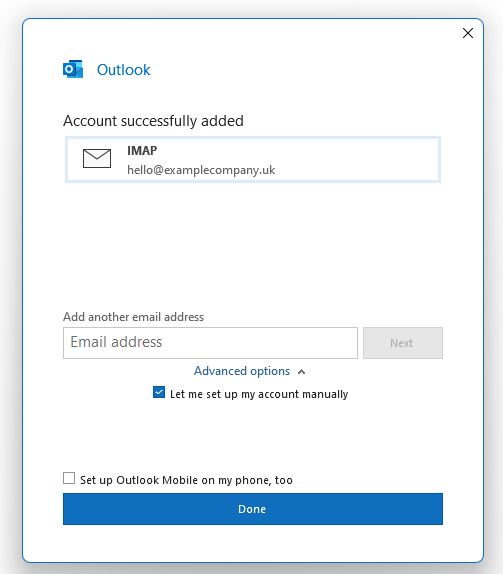This screenshot has height=574, width=503.
Task: Click the Add another email address label
Action: pyautogui.click(x=133, y=317)
